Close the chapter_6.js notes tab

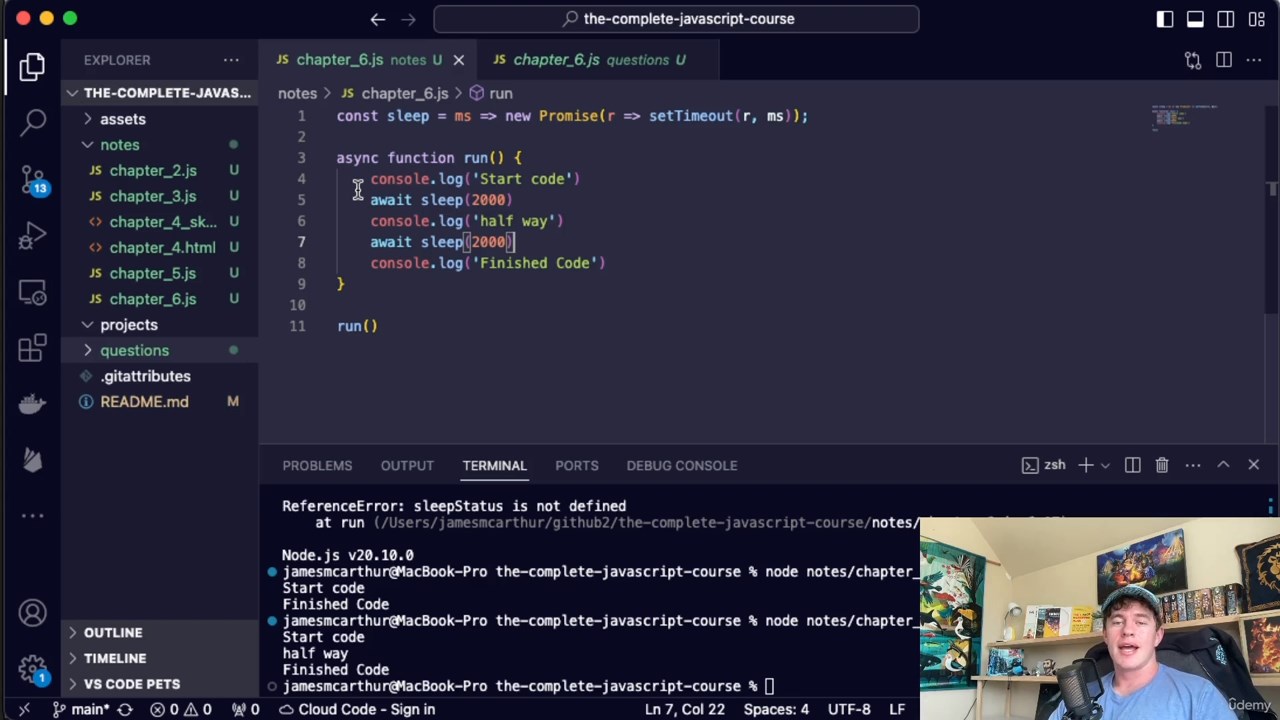click(x=459, y=60)
